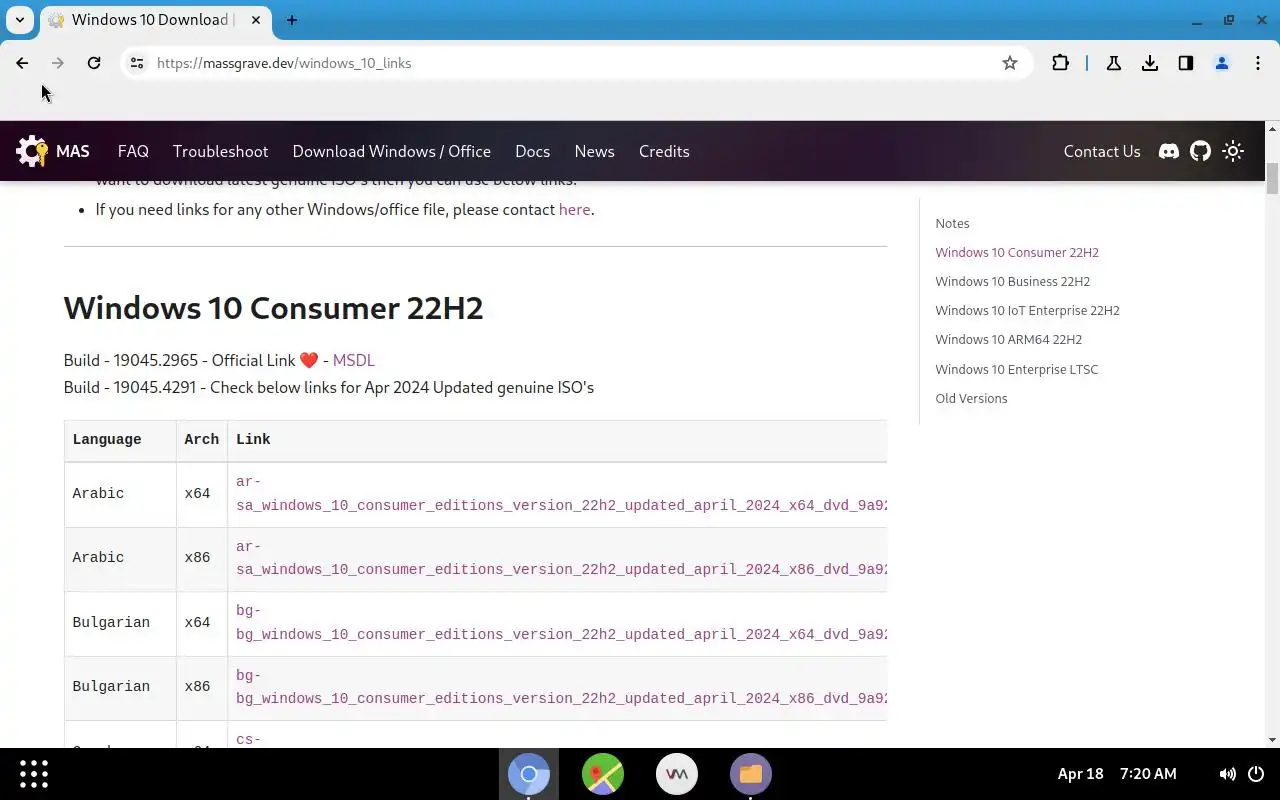Screen dimensions: 1280x800
Task: Open site information icon in address bar
Action: (x=137, y=63)
